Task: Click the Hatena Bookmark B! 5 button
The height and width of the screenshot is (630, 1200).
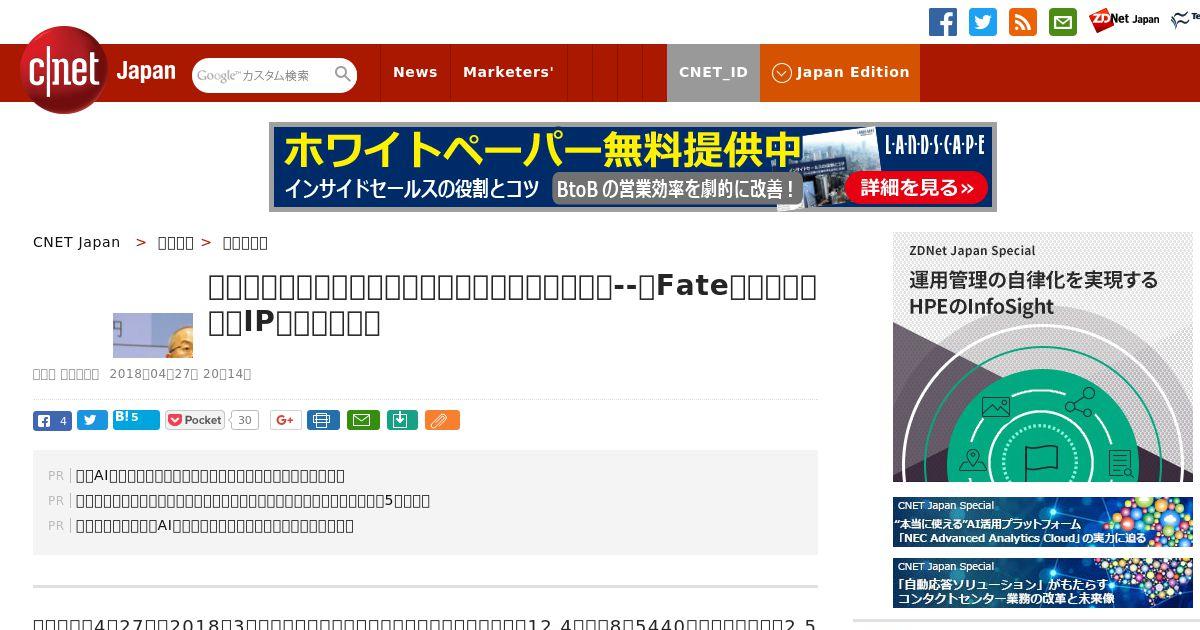Action: coord(136,419)
